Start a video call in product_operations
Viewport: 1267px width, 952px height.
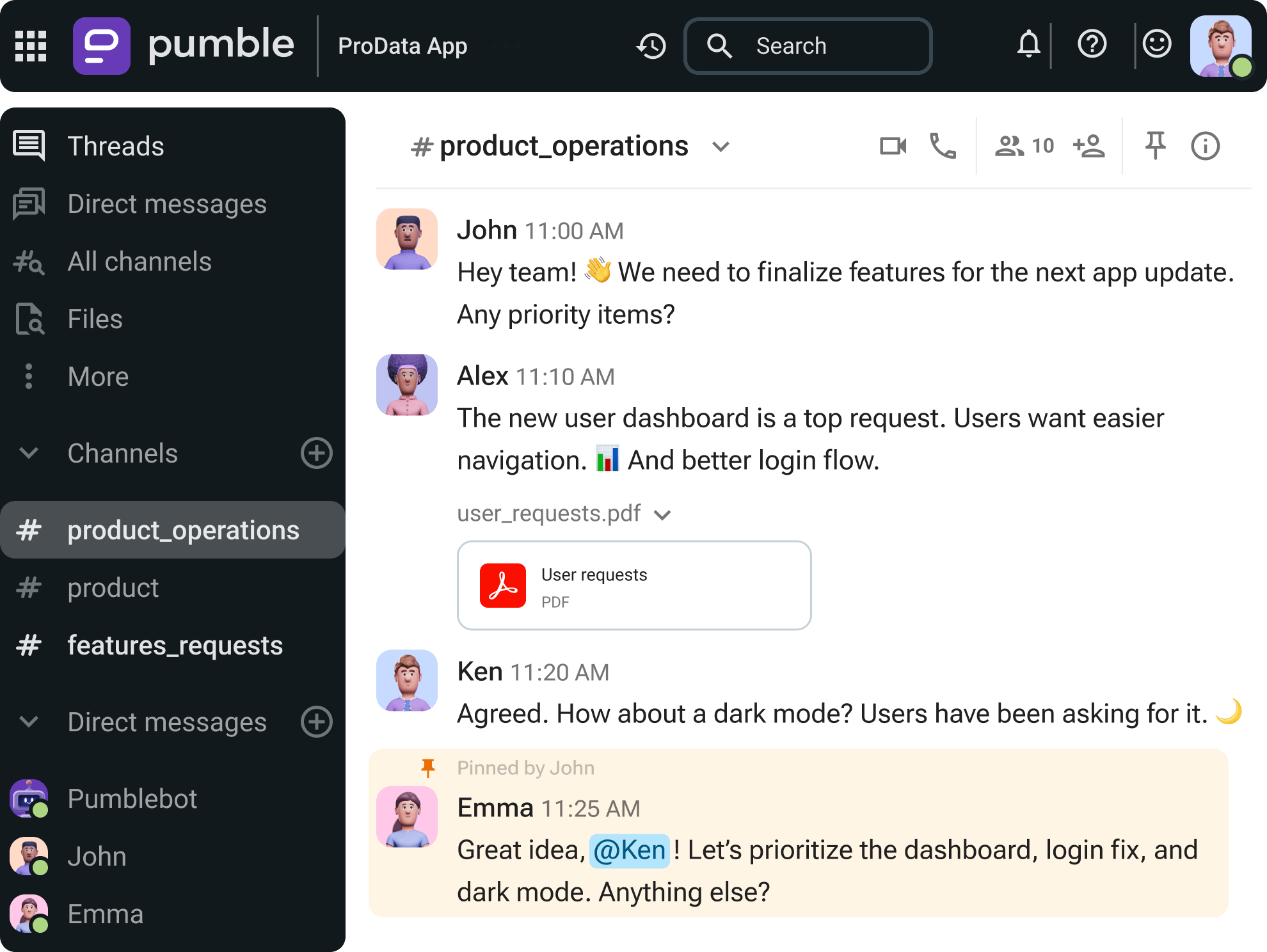[893, 145]
